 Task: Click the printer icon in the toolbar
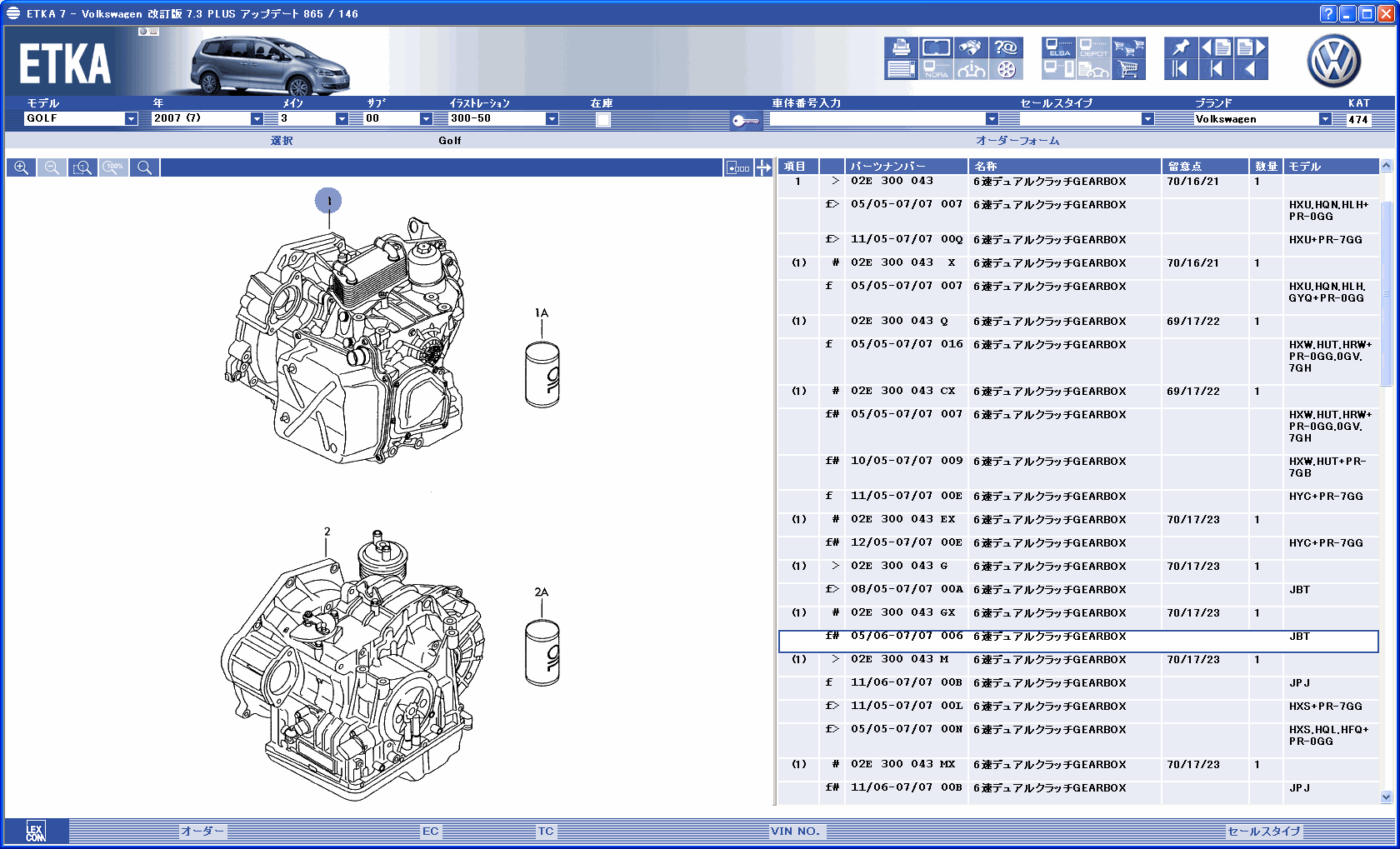coord(901,47)
